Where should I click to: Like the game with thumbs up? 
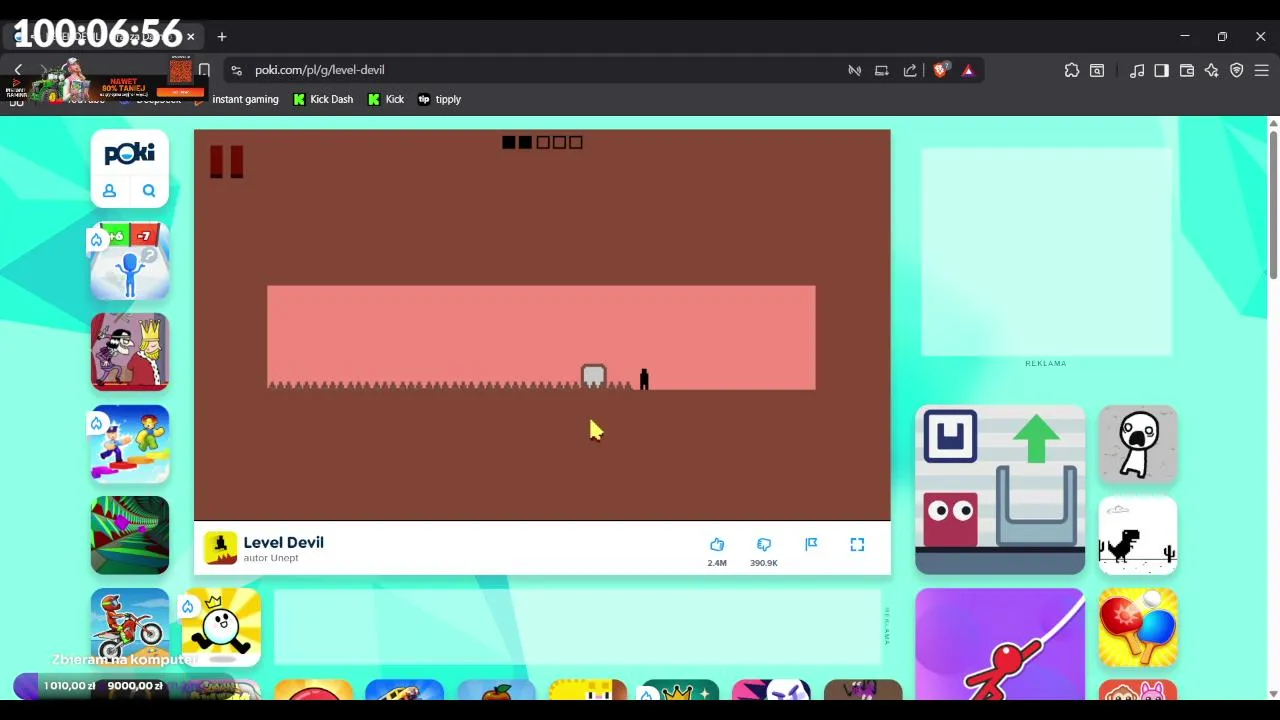click(717, 545)
